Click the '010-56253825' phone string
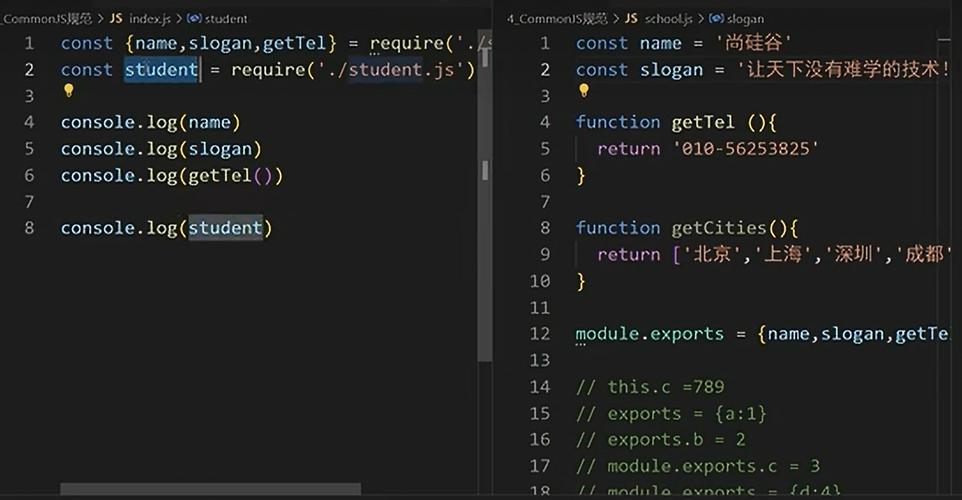This screenshot has height=500, width=962. 745,148
